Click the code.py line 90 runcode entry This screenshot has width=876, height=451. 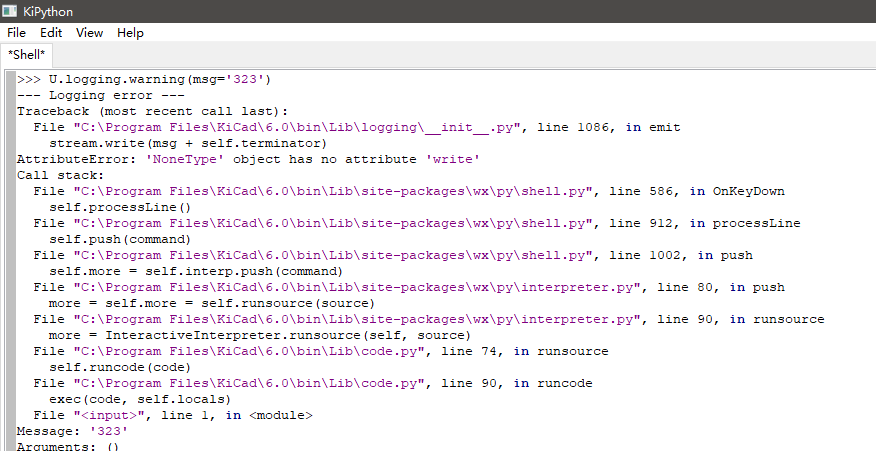[312, 383]
